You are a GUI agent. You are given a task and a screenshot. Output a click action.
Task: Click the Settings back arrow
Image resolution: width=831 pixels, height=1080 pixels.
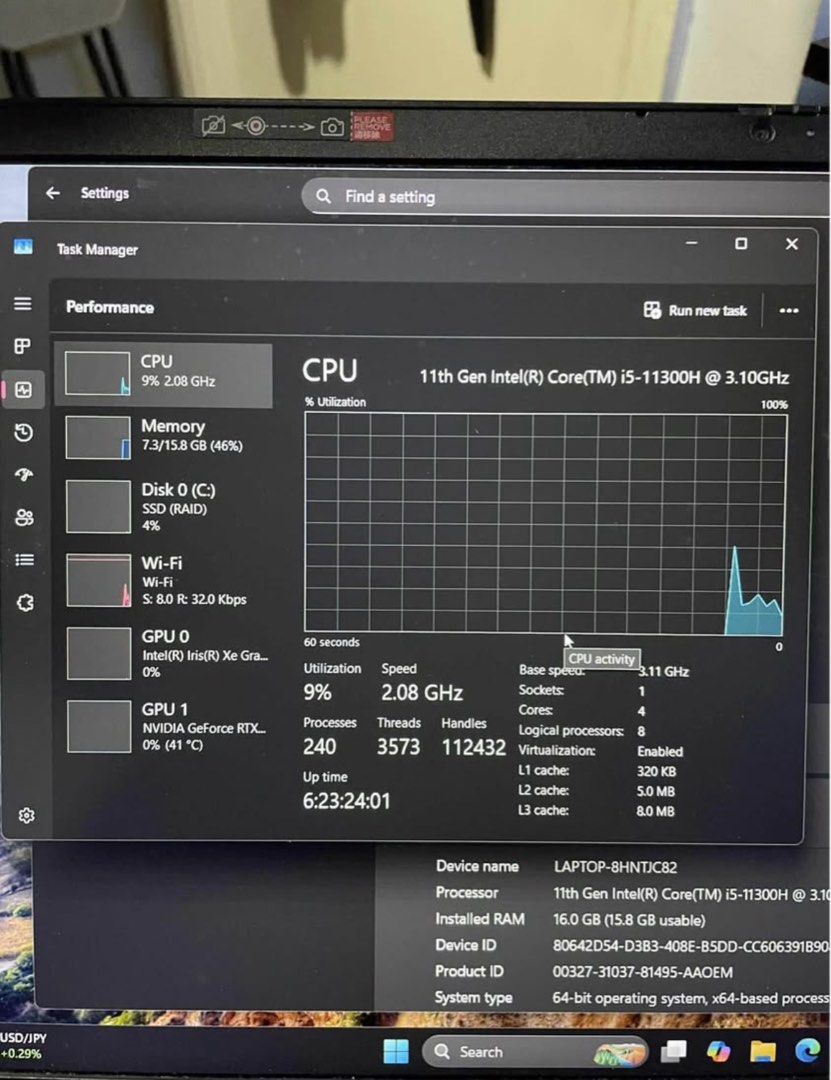(x=53, y=193)
